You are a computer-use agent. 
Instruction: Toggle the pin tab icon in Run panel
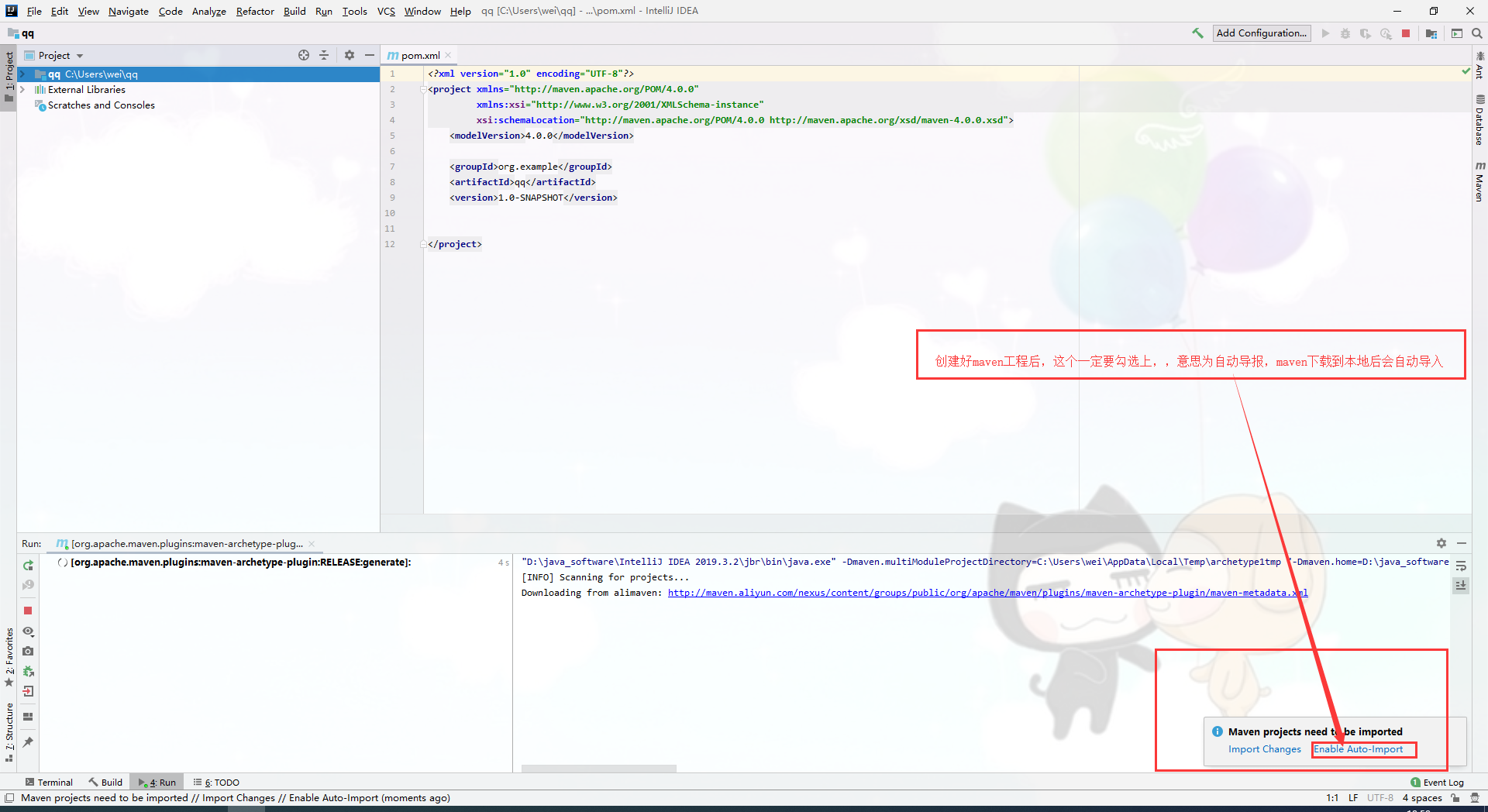click(x=28, y=742)
